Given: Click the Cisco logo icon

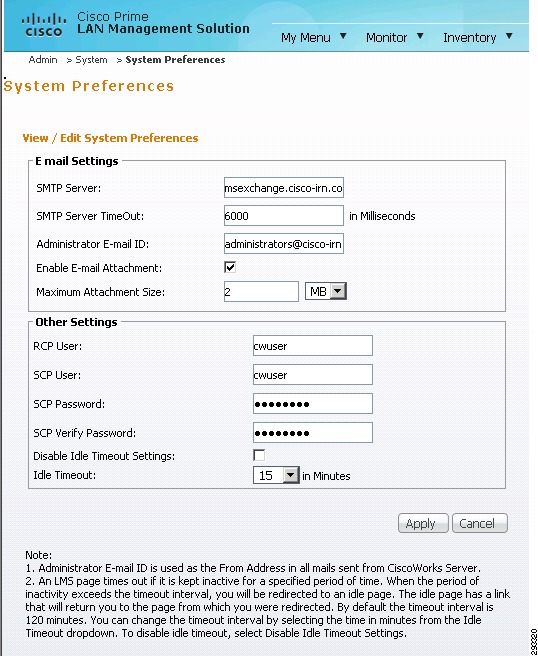Looking at the screenshot, I should tap(44, 25).
